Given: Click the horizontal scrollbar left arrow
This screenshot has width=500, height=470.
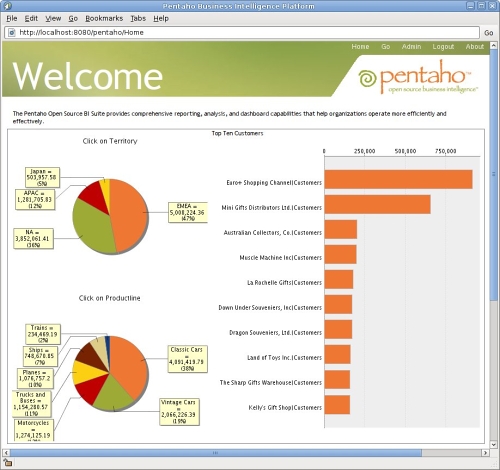Looking at the screenshot, I should 6,453.
